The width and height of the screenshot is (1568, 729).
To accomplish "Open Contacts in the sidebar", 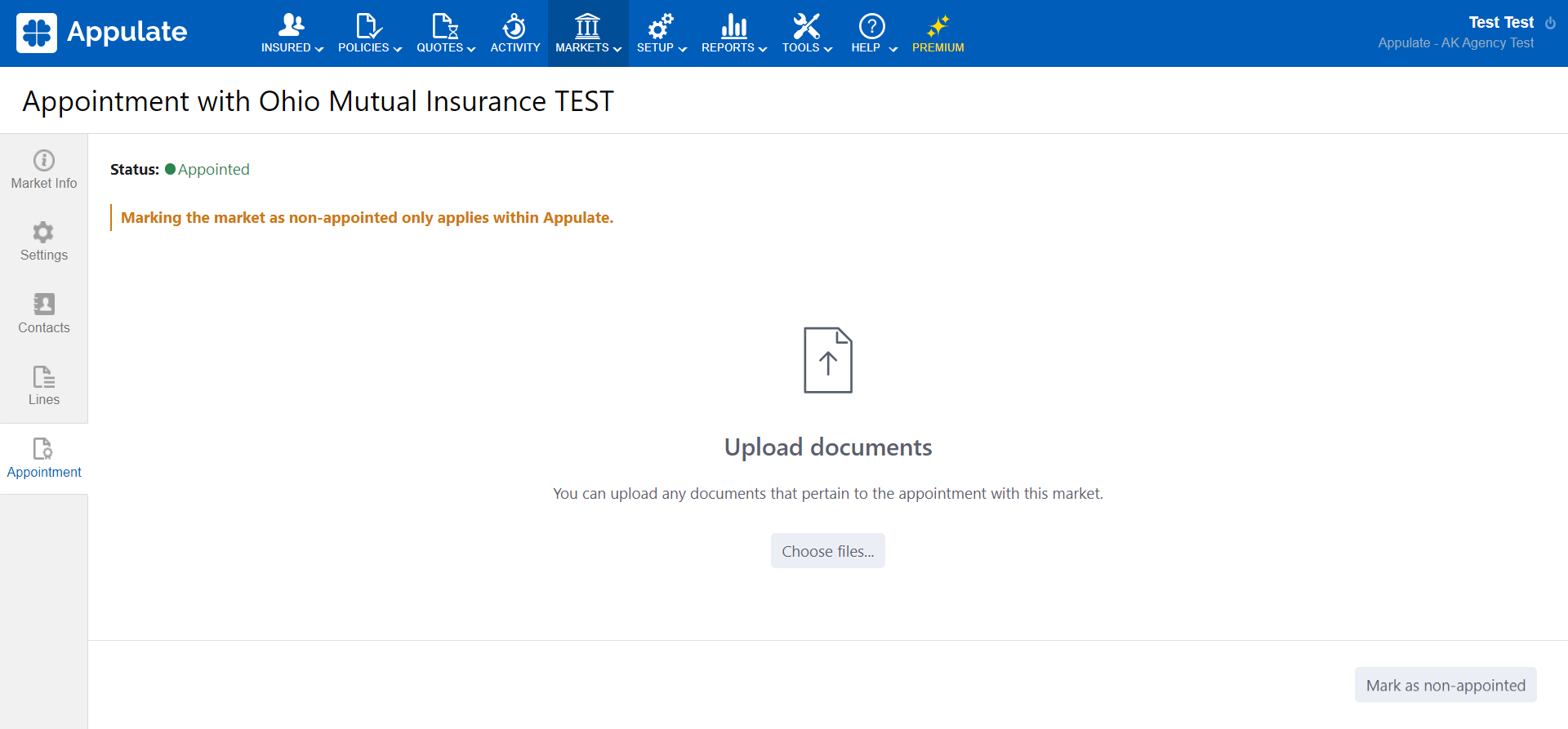I will click(44, 313).
